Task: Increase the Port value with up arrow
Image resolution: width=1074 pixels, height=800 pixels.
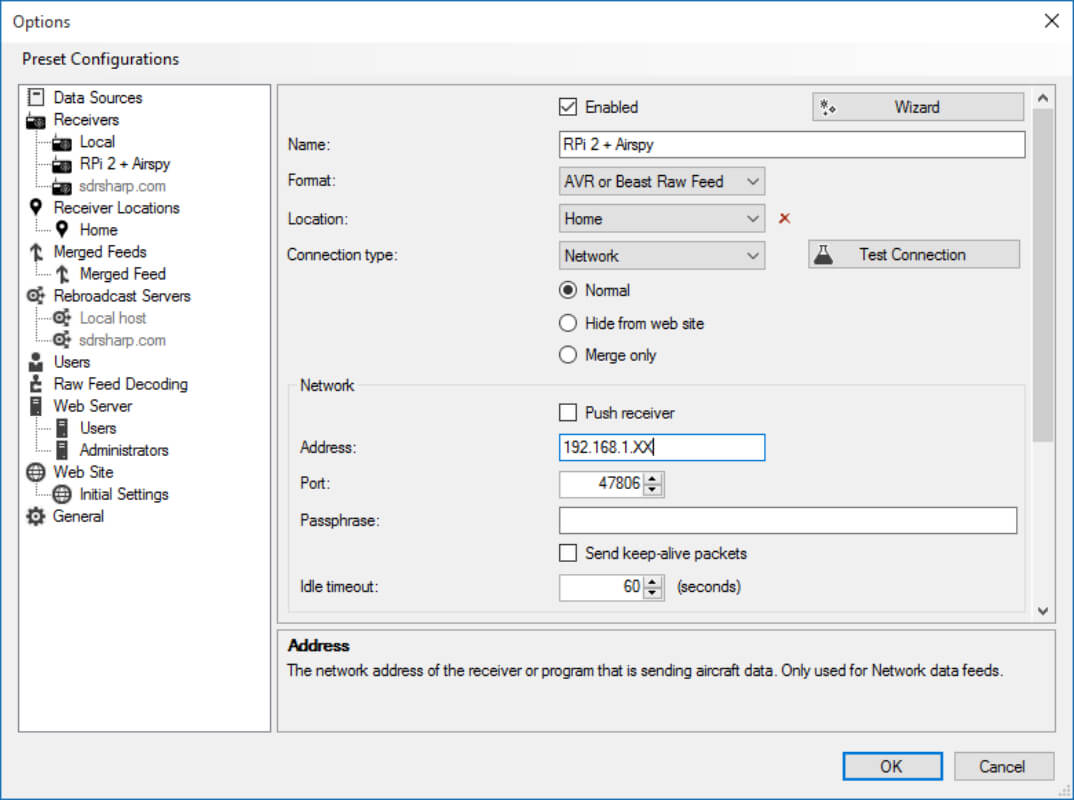Action: pos(653,477)
